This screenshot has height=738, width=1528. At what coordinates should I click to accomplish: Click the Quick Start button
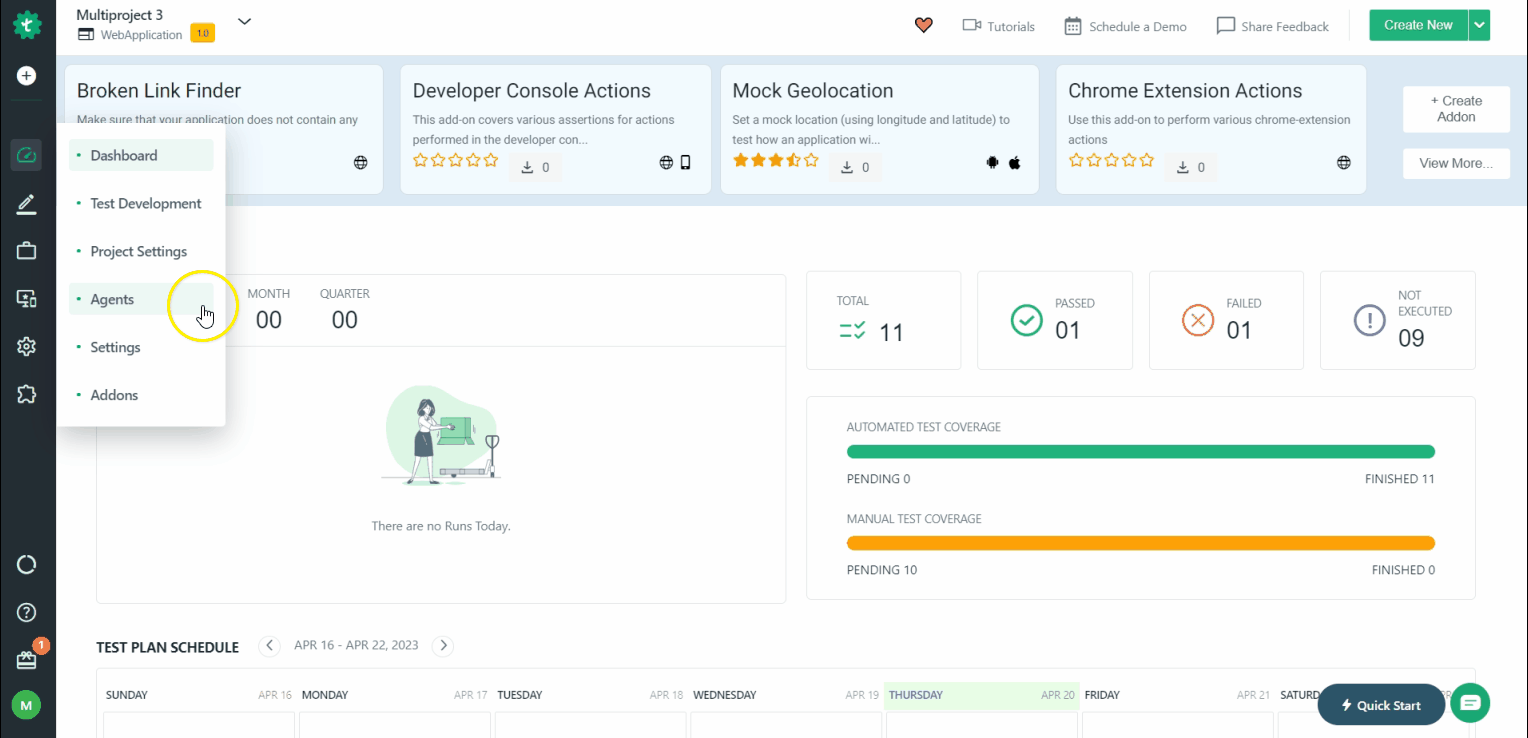click(x=1381, y=705)
